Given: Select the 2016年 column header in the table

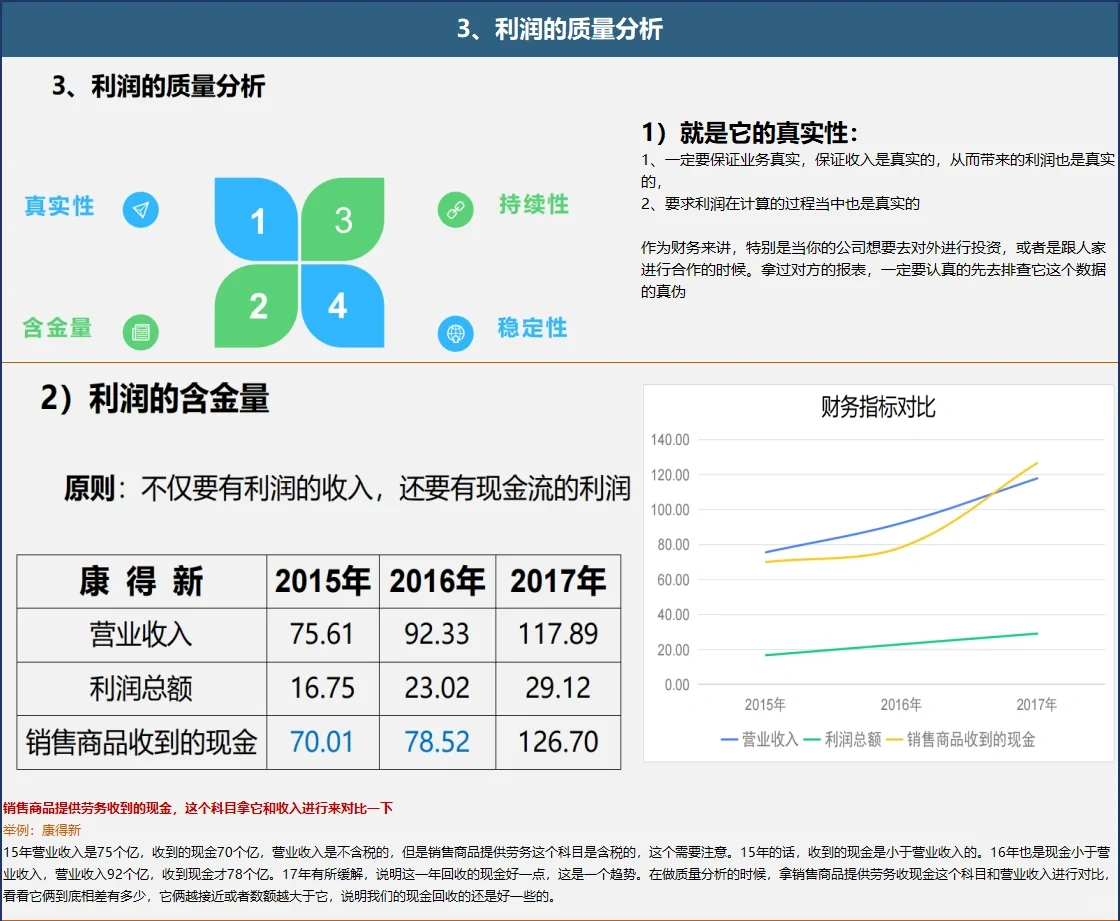Looking at the screenshot, I should click(x=437, y=581).
